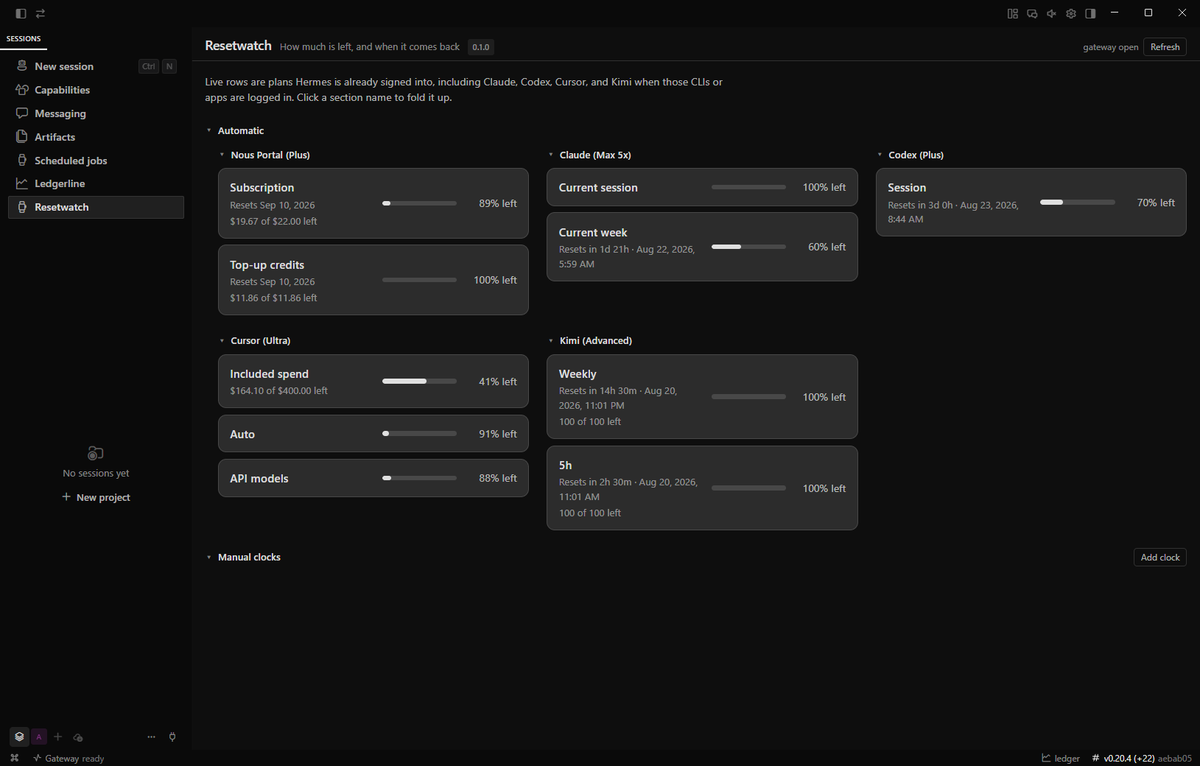Toggle the muted speaker icon
This screenshot has width=1200, height=766.
1051,13
